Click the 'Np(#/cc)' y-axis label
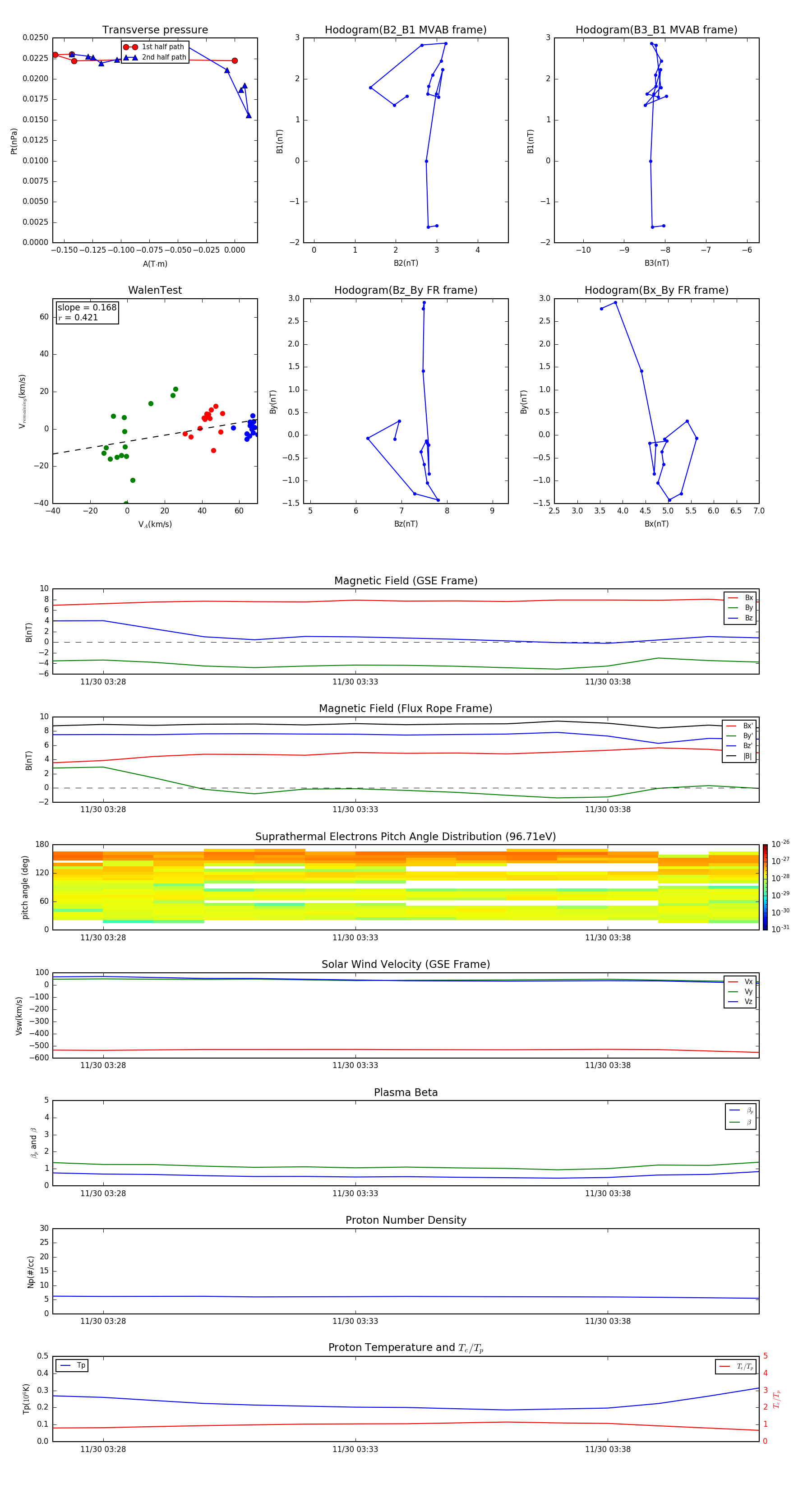812x1489 pixels. [31, 1272]
